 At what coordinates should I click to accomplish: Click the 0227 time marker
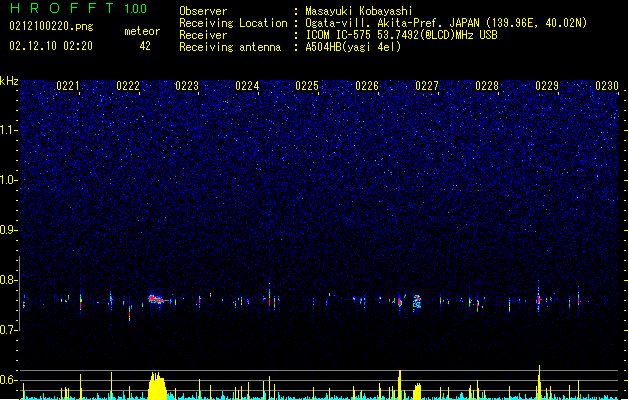427,86
